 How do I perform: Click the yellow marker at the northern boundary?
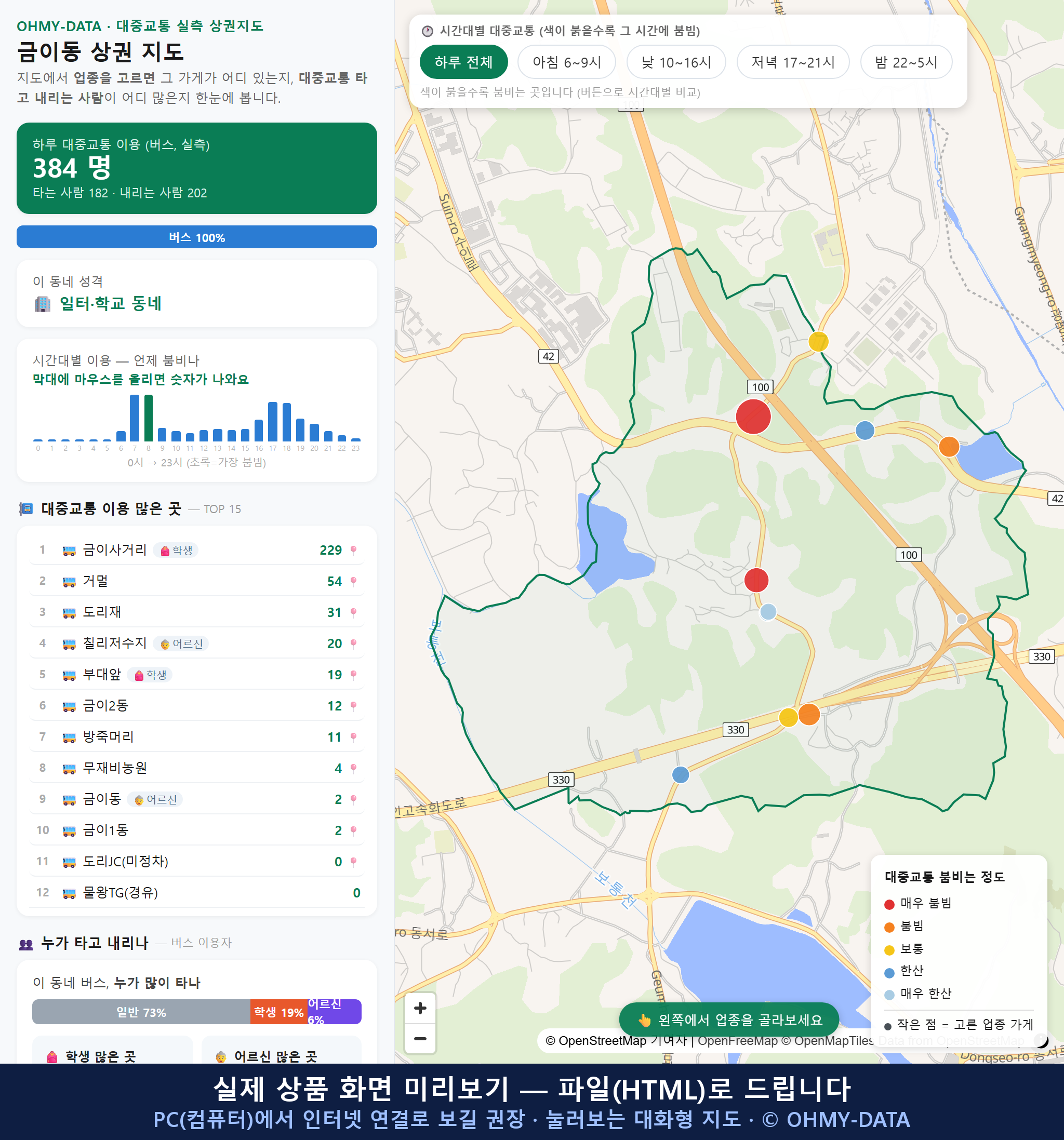[x=818, y=341]
